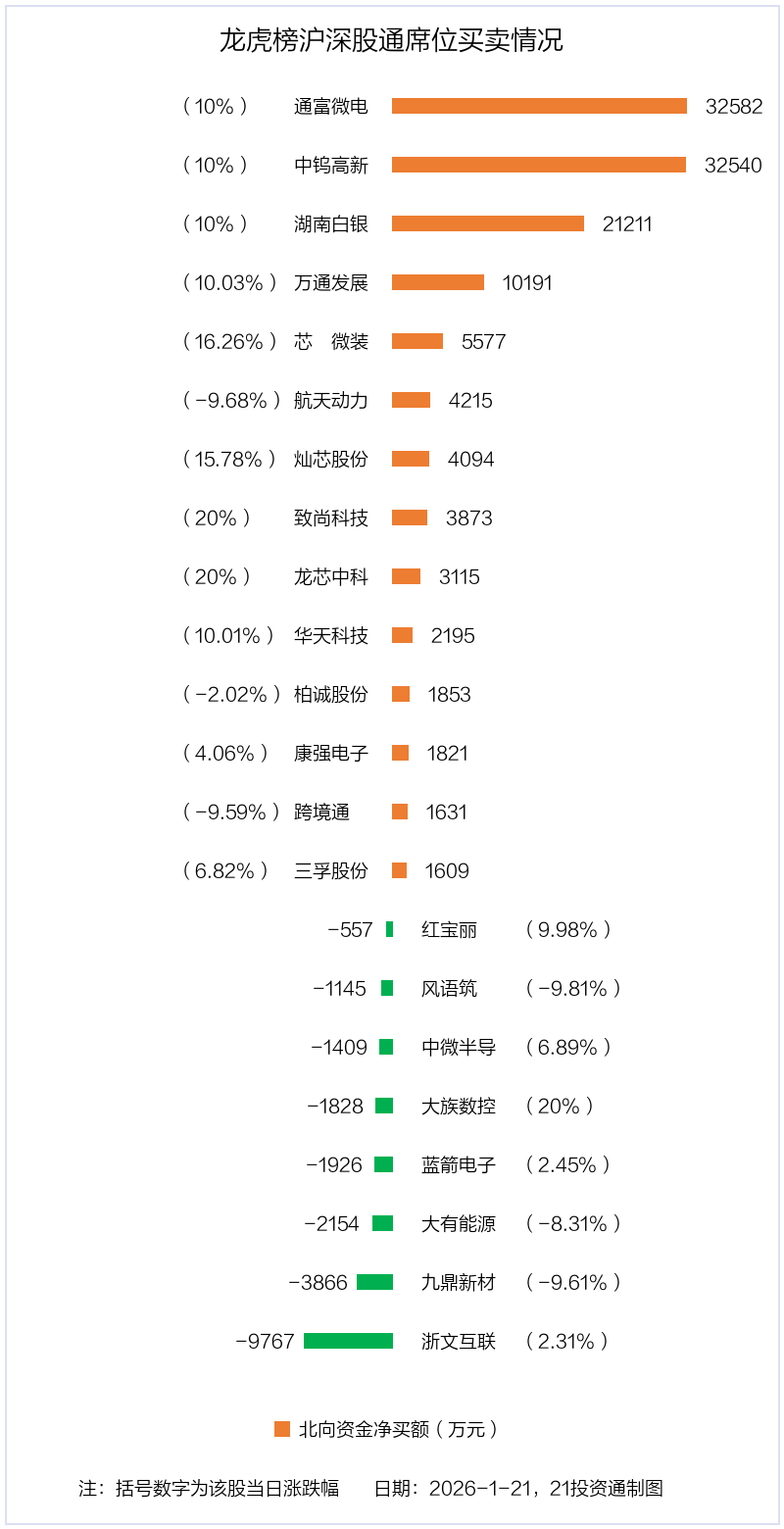Select the 航天动力 stock name
This screenshot has height=1529, width=784.
(331, 400)
